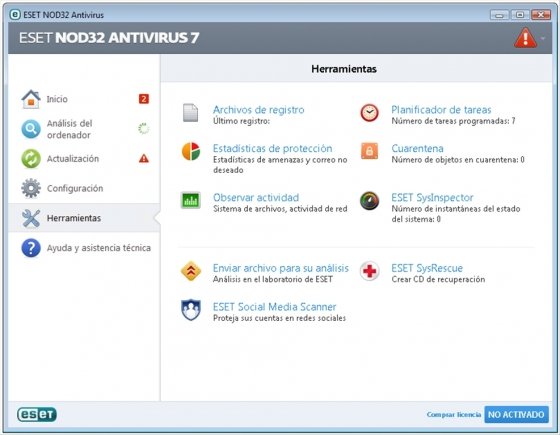Launch the ESET SysInspector link
Image resolution: width=560 pixels, height=435 pixels.
432,198
